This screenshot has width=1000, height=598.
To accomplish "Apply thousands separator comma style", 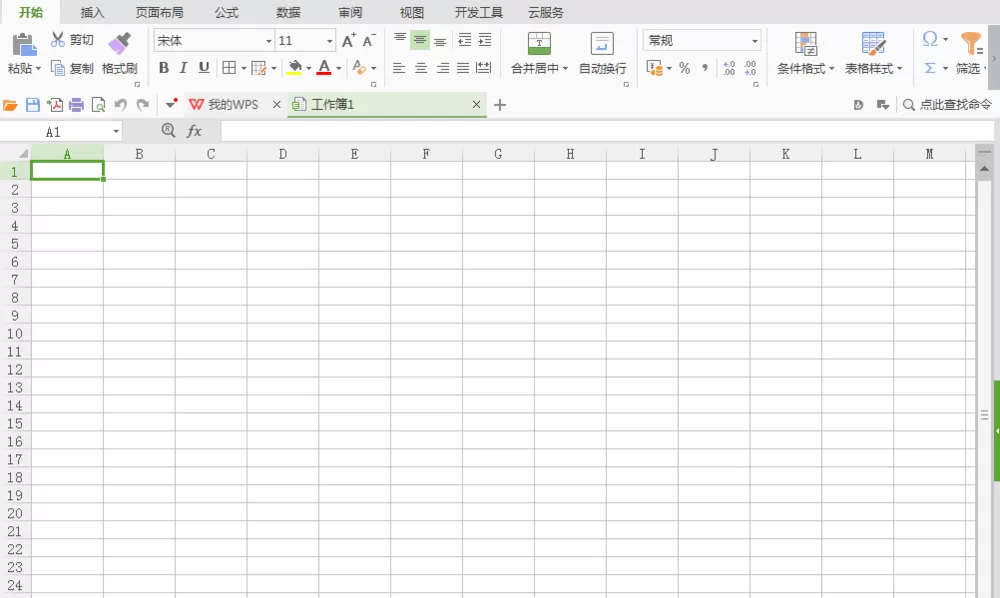I will (705, 68).
